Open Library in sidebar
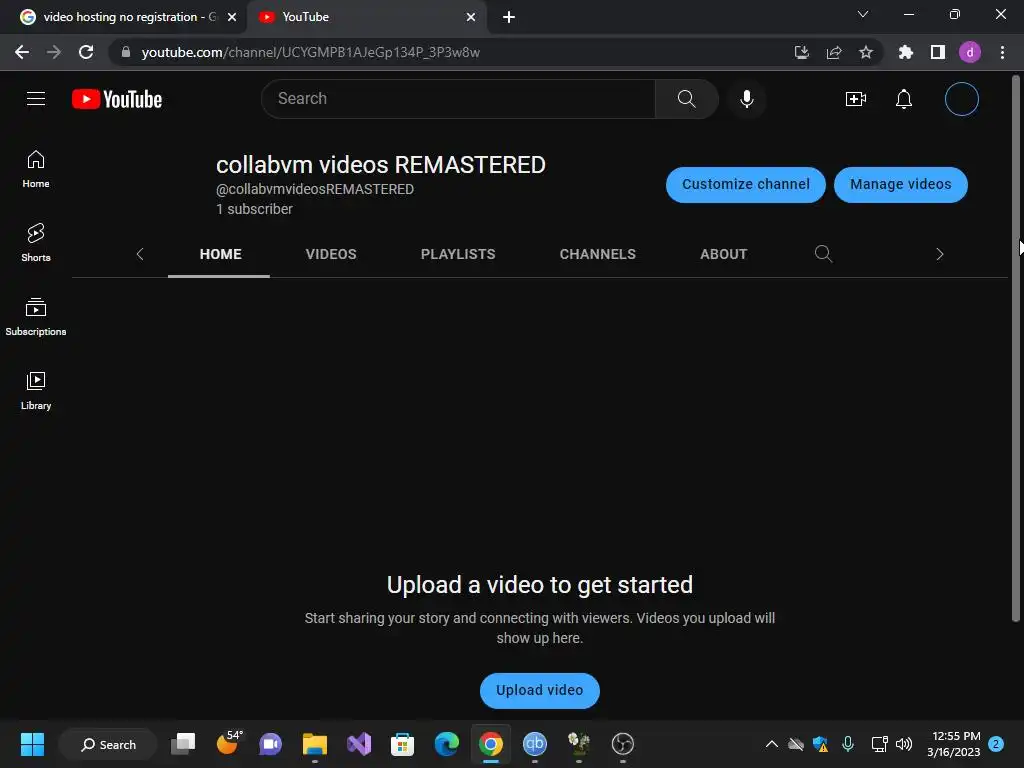Image resolution: width=1024 pixels, height=768 pixels. [x=36, y=391]
